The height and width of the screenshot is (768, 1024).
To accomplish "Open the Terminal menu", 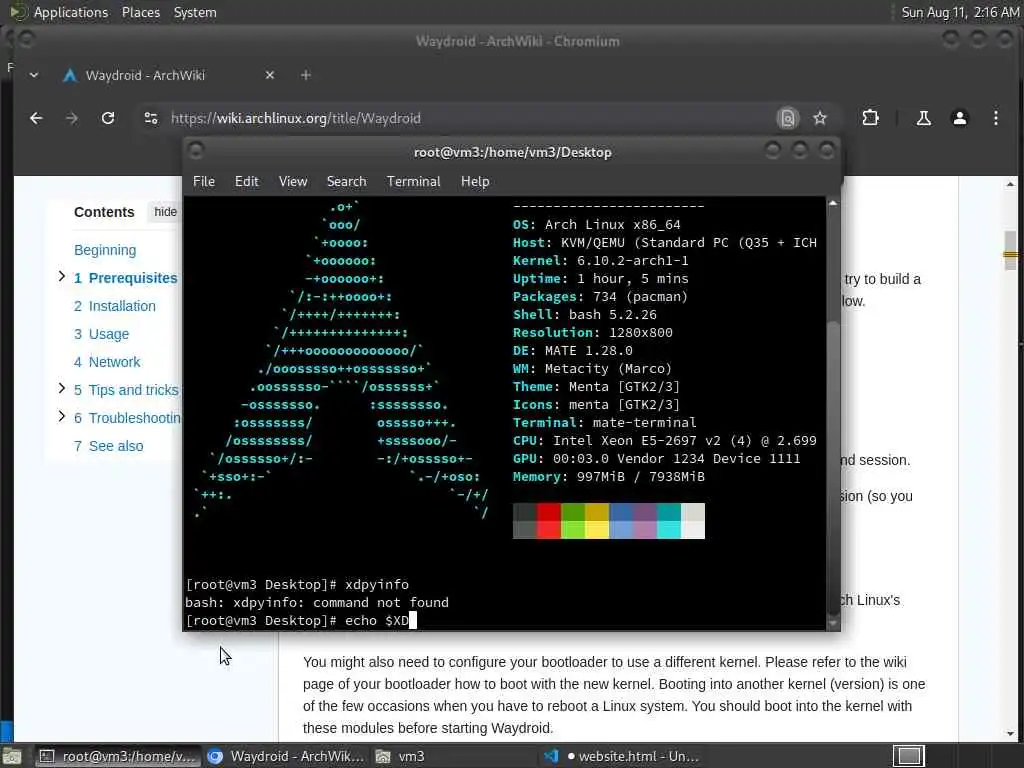I will pos(413,182).
